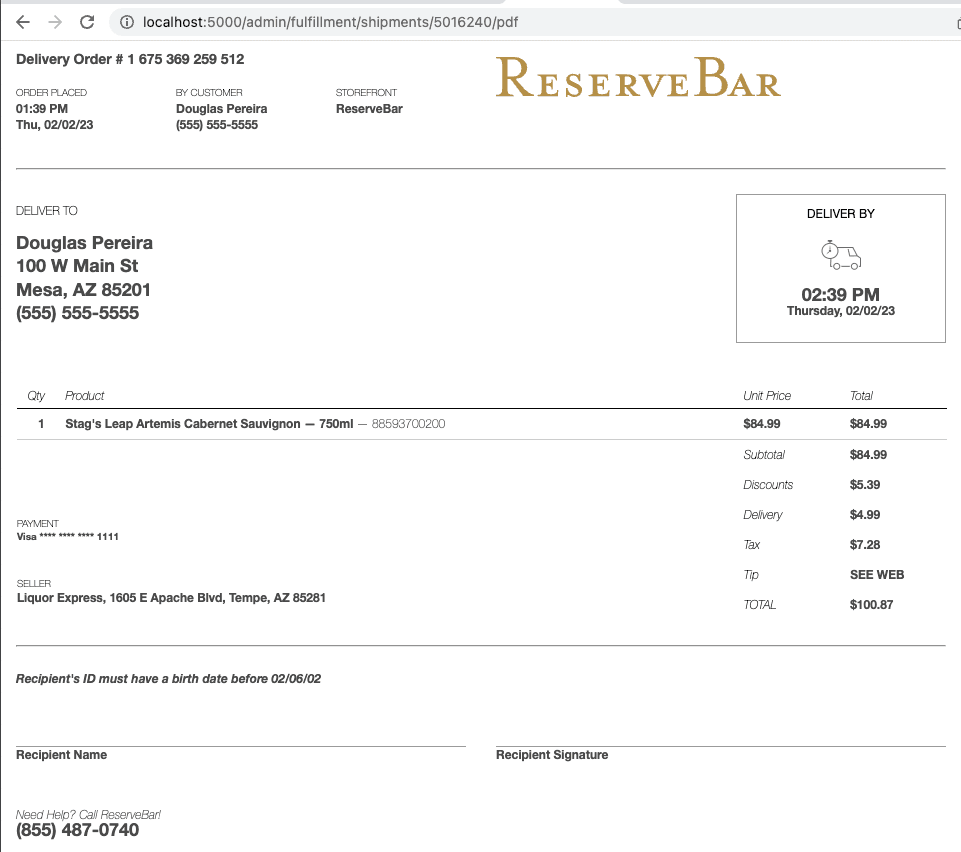Image resolution: width=961 pixels, height=852 pixels.
Task: Select recipient name Douglas Pereira in address
Action: 84,243
